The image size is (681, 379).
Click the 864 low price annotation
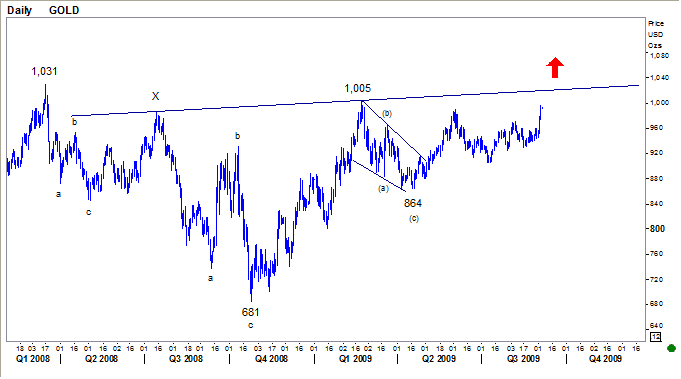[413, 203]
